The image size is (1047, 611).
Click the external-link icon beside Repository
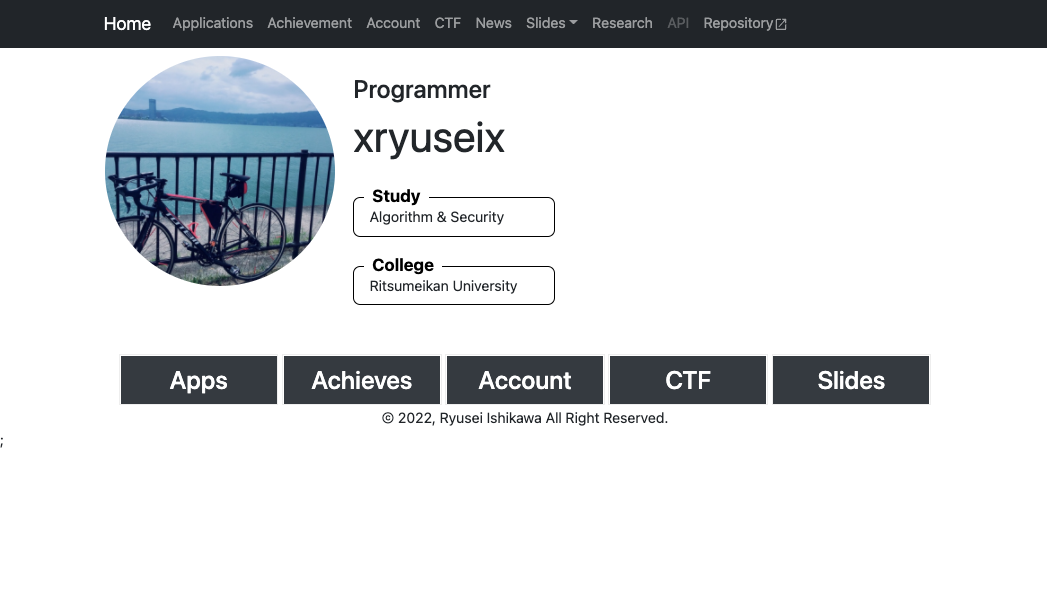[x=781, y=24]
